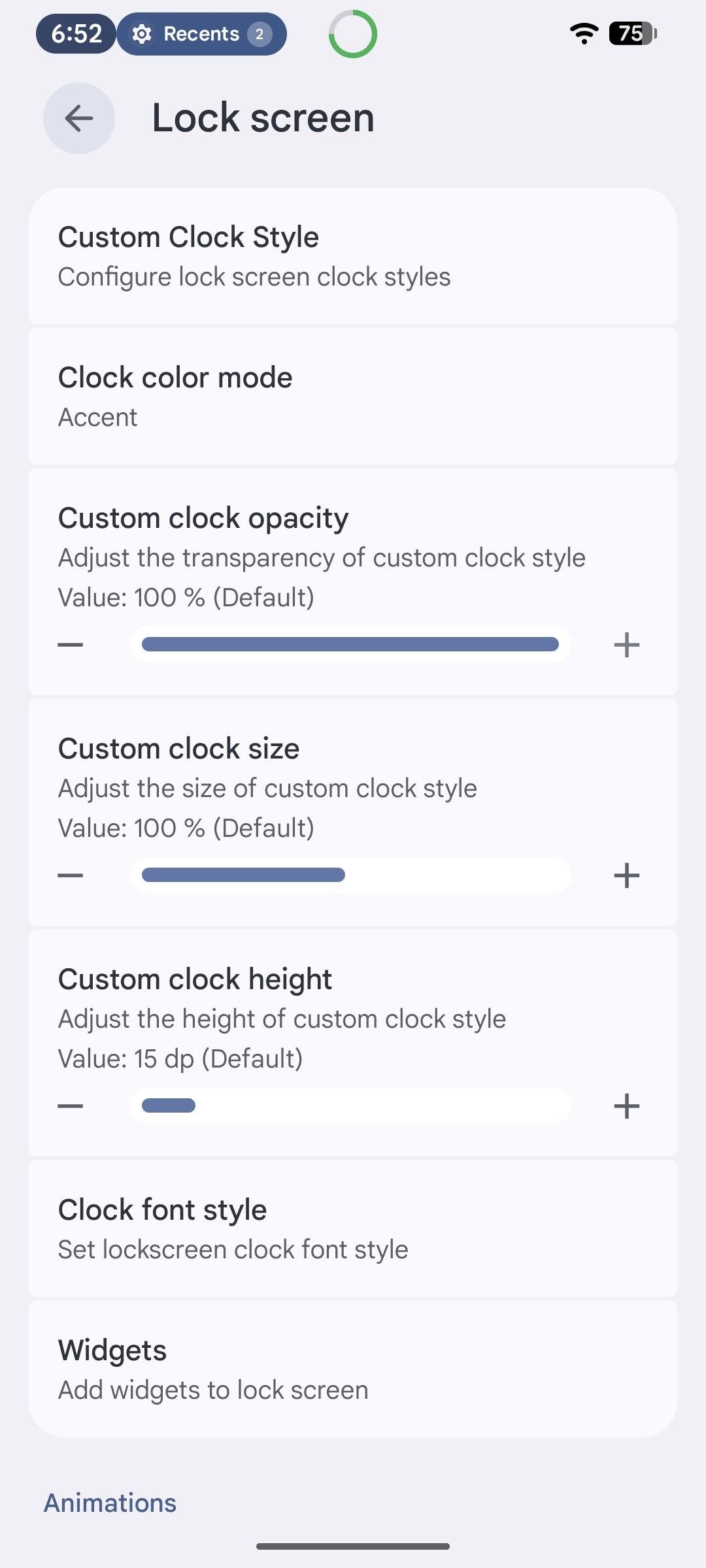The height and width of the screenshot is (1568, 706).
Task: Decrease custom clock height with minus
Action: pos(71,1106)
